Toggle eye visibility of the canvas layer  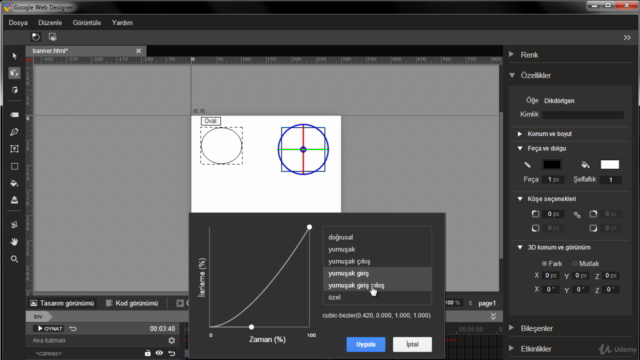tap(159, 353)
